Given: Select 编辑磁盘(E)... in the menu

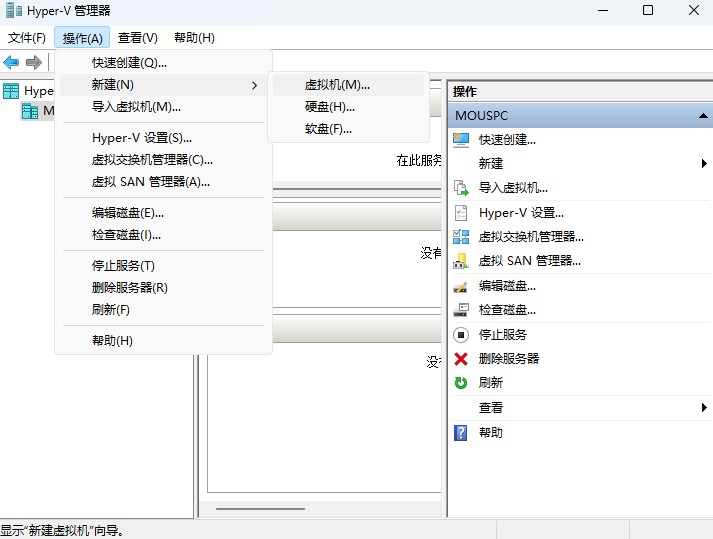Looking at the screenshot, I should tap(163, 213).
